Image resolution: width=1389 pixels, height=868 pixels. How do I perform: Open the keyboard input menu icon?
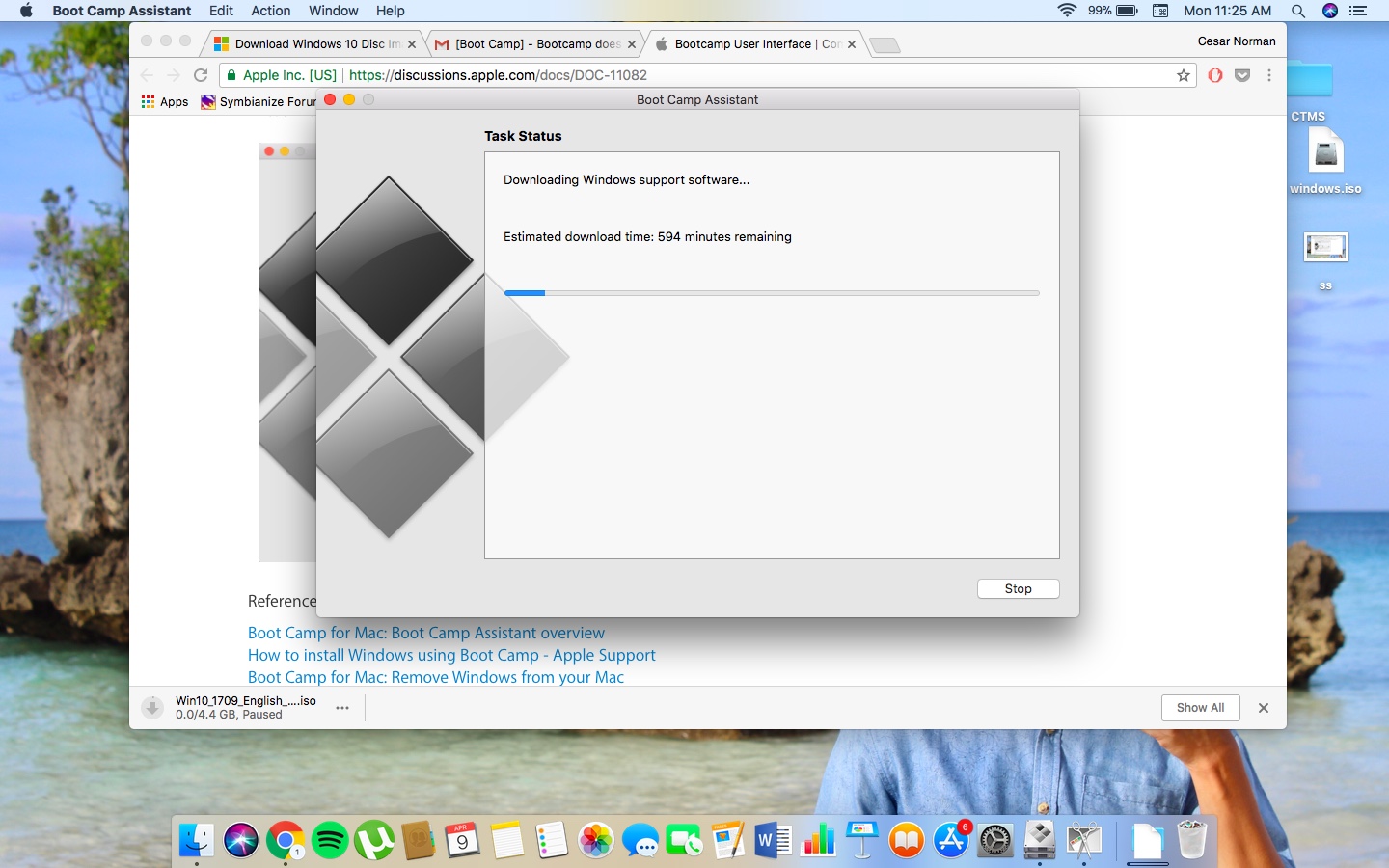1160,11
